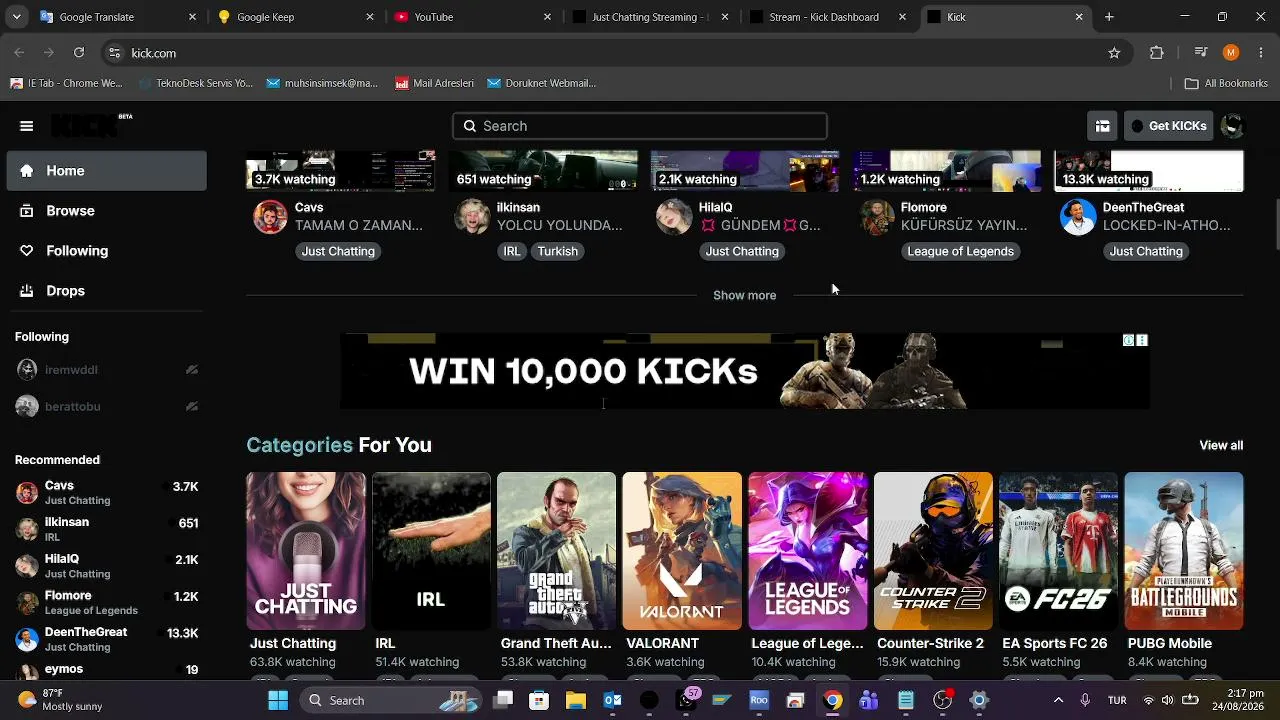Close the YouTube tab
Image resolution: width=1280 pixels, height=720 pixels.
point(547,17)
